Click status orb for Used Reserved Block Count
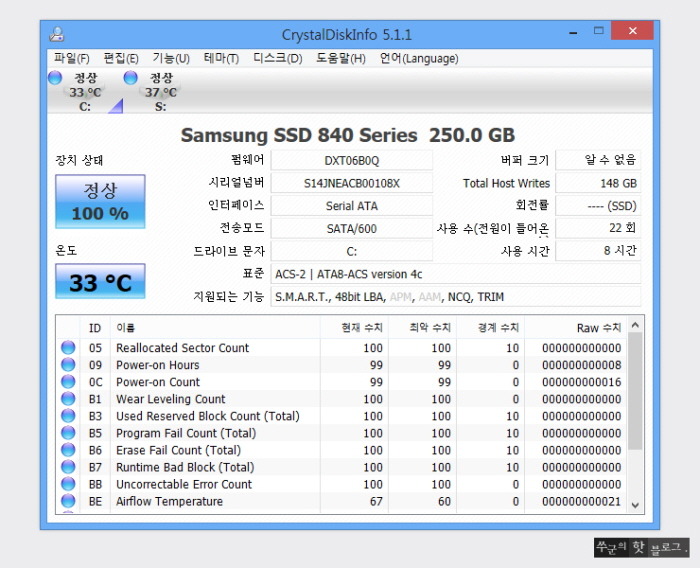The width and height of the screenshot is (700, 568). click(68, 416)
